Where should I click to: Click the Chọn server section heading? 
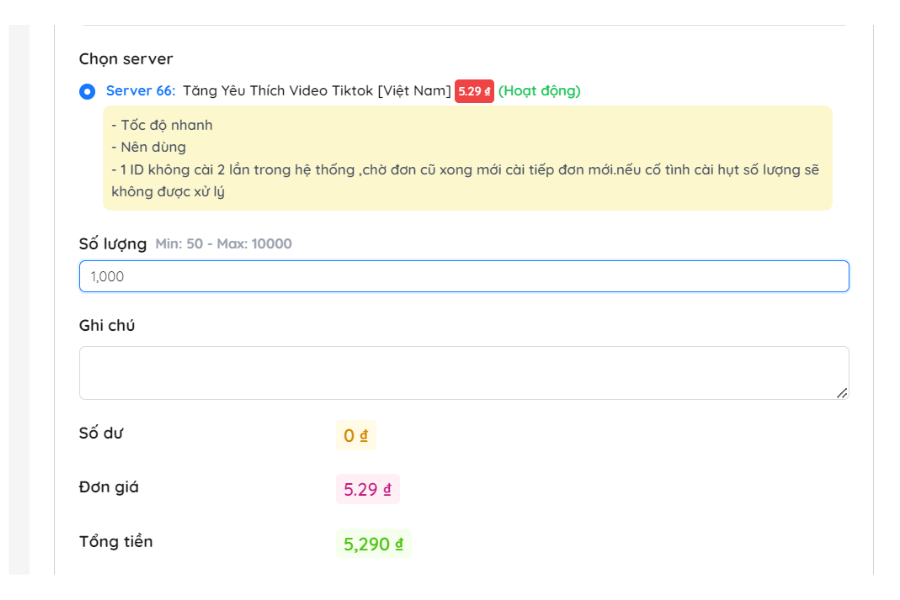pos(126,59)
